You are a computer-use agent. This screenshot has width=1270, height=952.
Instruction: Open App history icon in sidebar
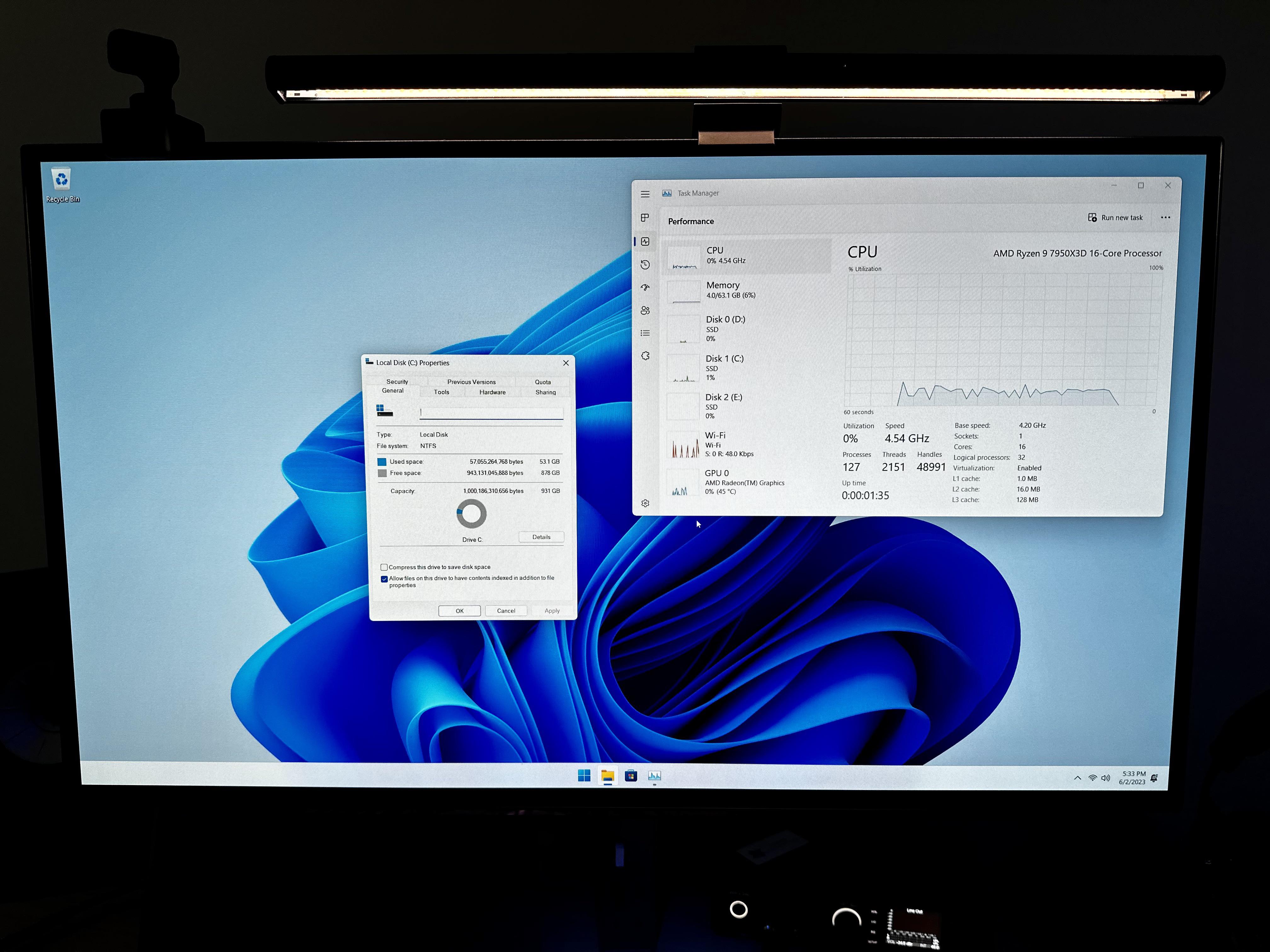pyautogui.click(x=645, y=264)
